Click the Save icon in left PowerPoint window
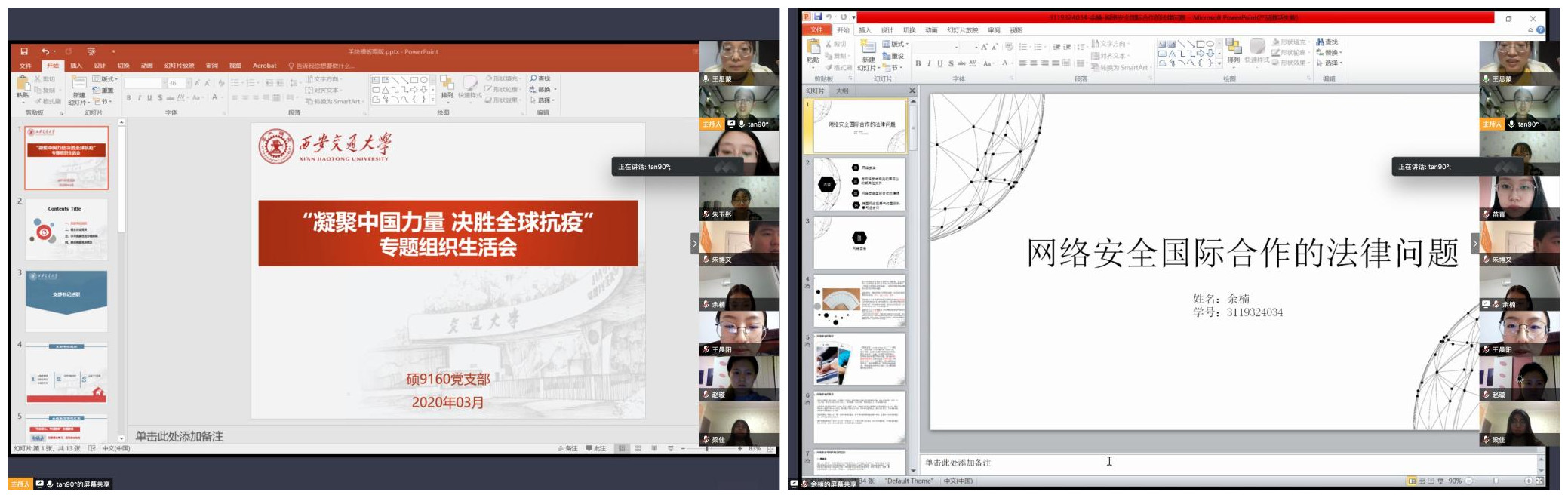 coord(24,51)
